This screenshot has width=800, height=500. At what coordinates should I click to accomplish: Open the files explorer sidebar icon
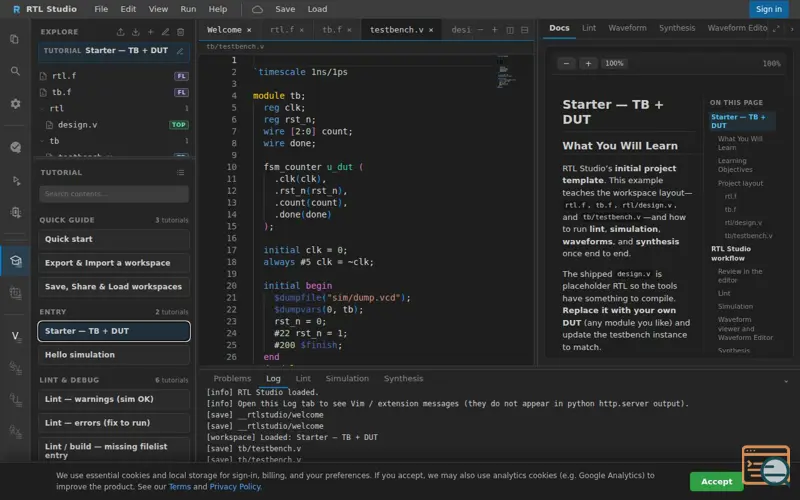[15, 39]
